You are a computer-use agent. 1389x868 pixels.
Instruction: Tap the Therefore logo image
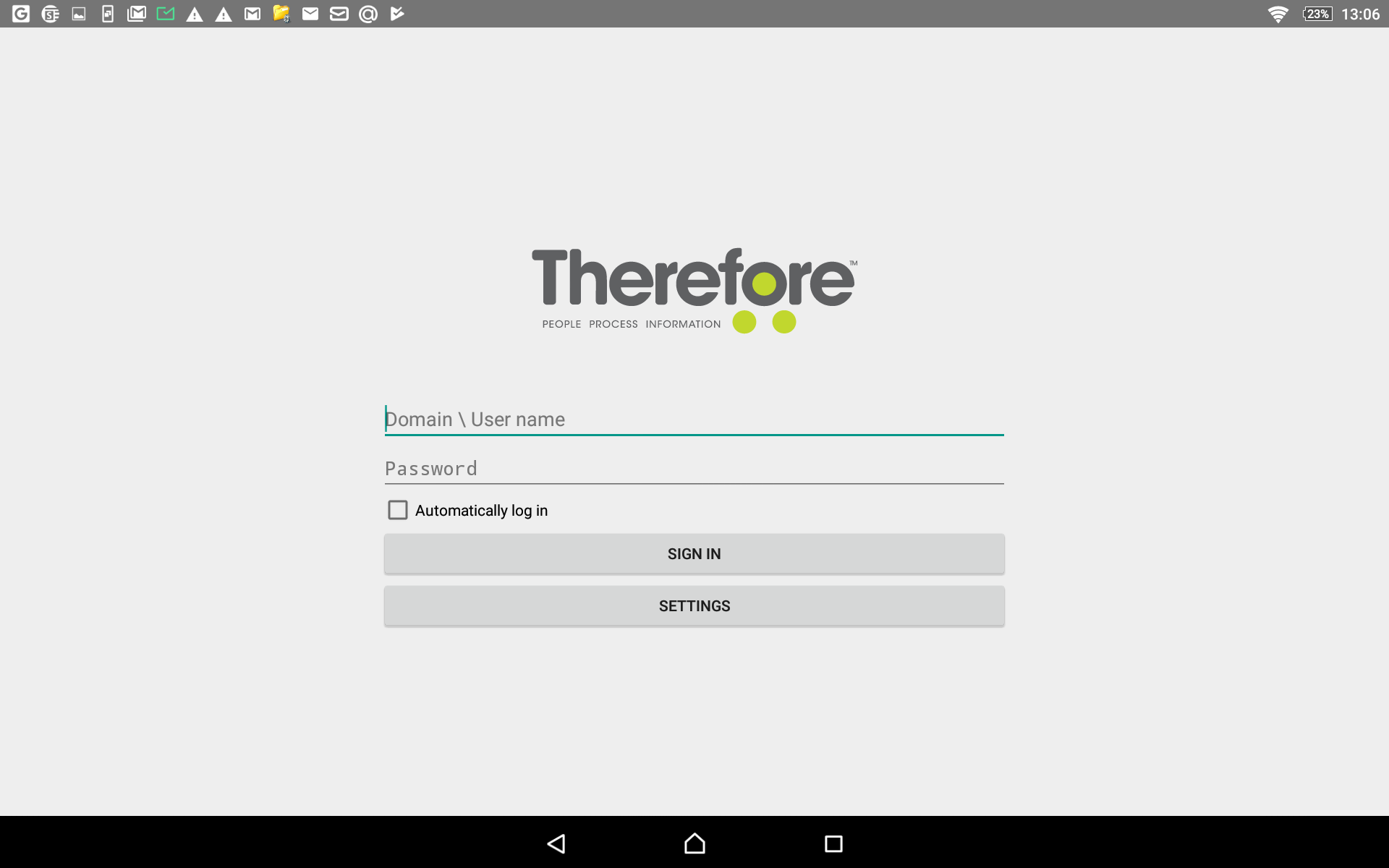[x=694, y=290]
